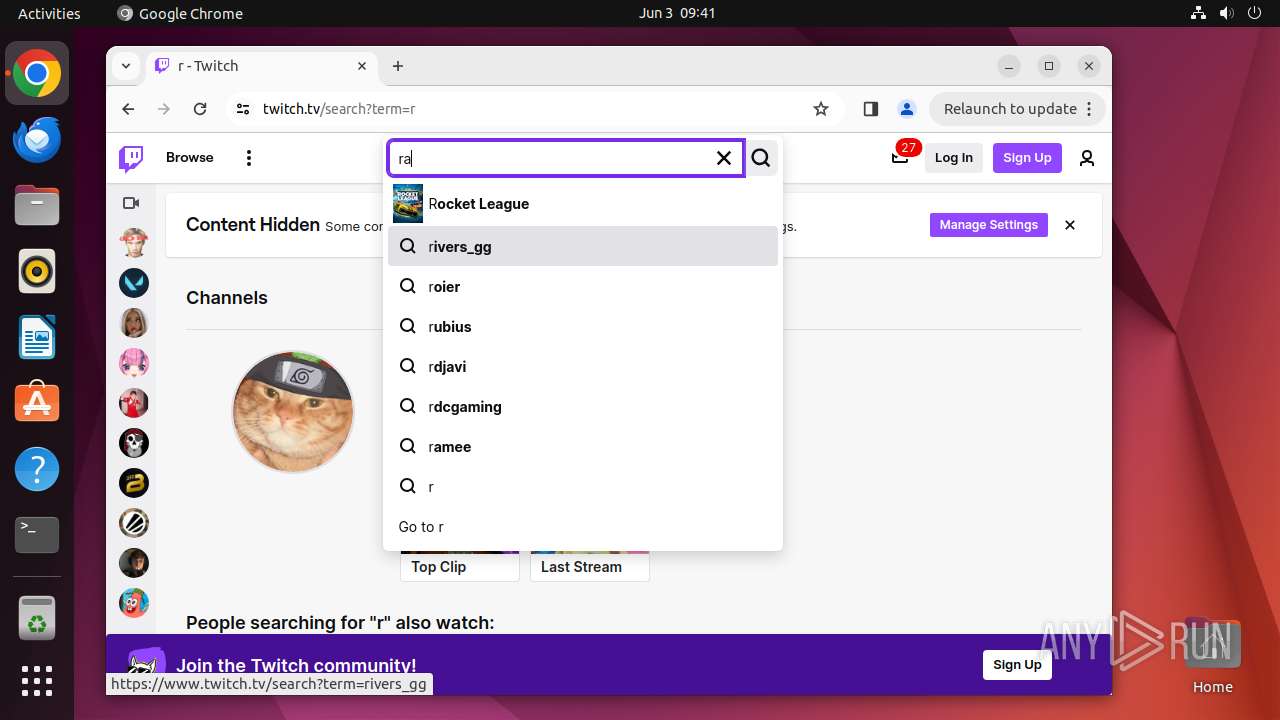Open the notifications inbox showing 27
Screen dimensions: 1280x720
click(900, 158)
